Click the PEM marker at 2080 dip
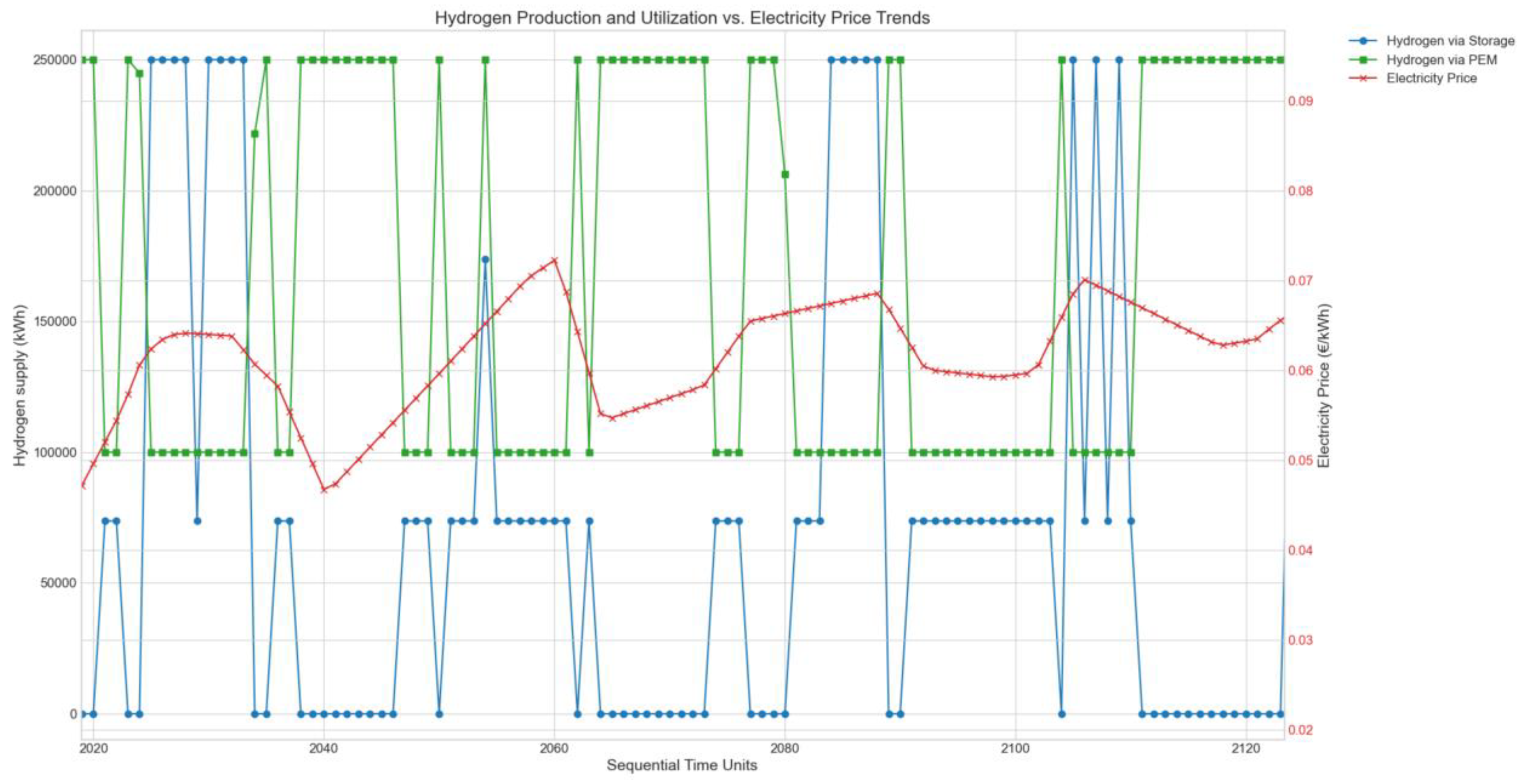Viewport: 1526px width, 784px height. coord(785,174)
